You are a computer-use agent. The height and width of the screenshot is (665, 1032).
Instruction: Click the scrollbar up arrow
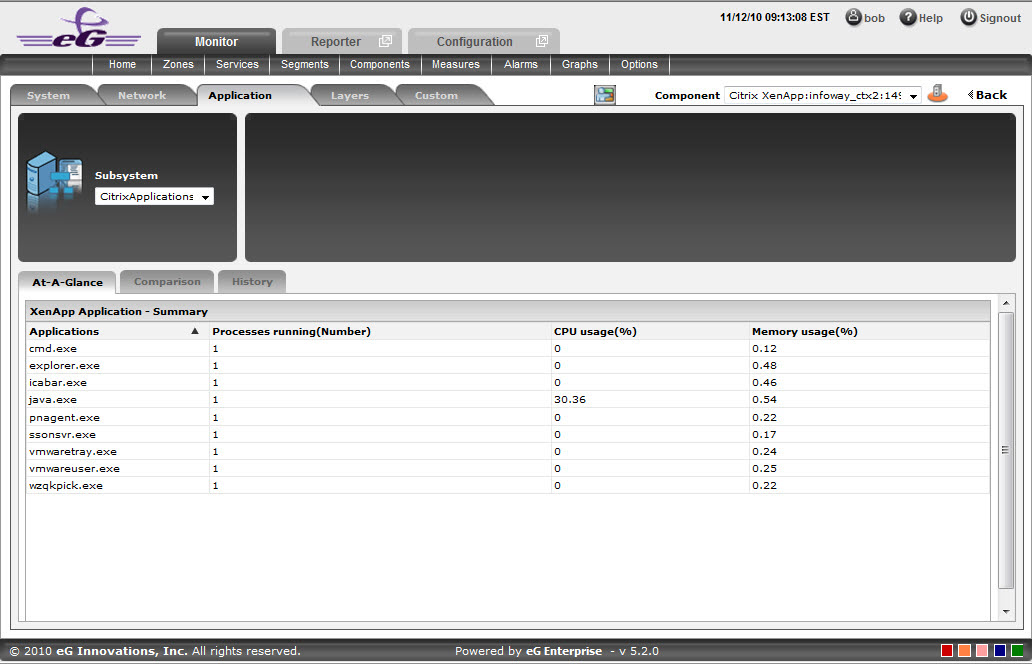tap(1006, 303)
